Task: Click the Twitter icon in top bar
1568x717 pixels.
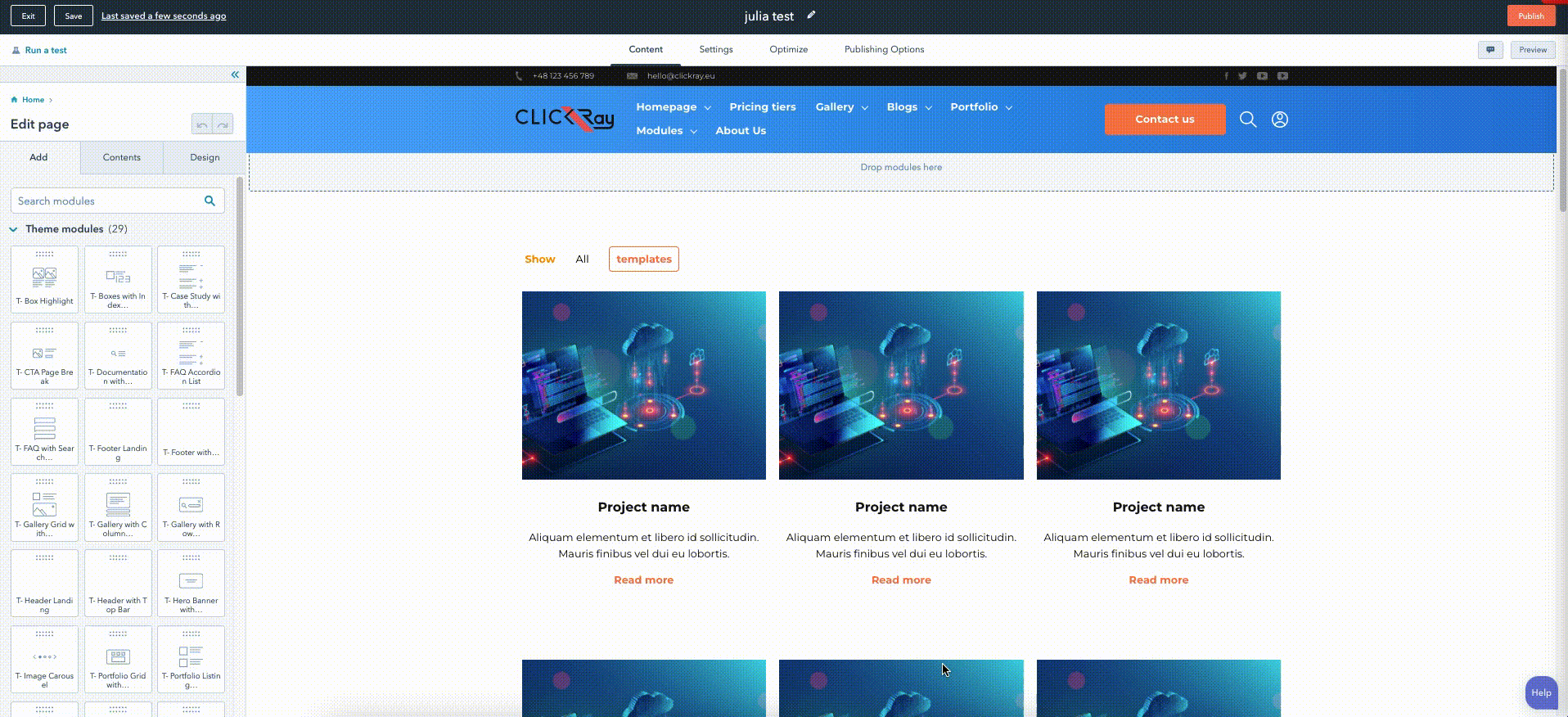Action: click(1242, 76)
